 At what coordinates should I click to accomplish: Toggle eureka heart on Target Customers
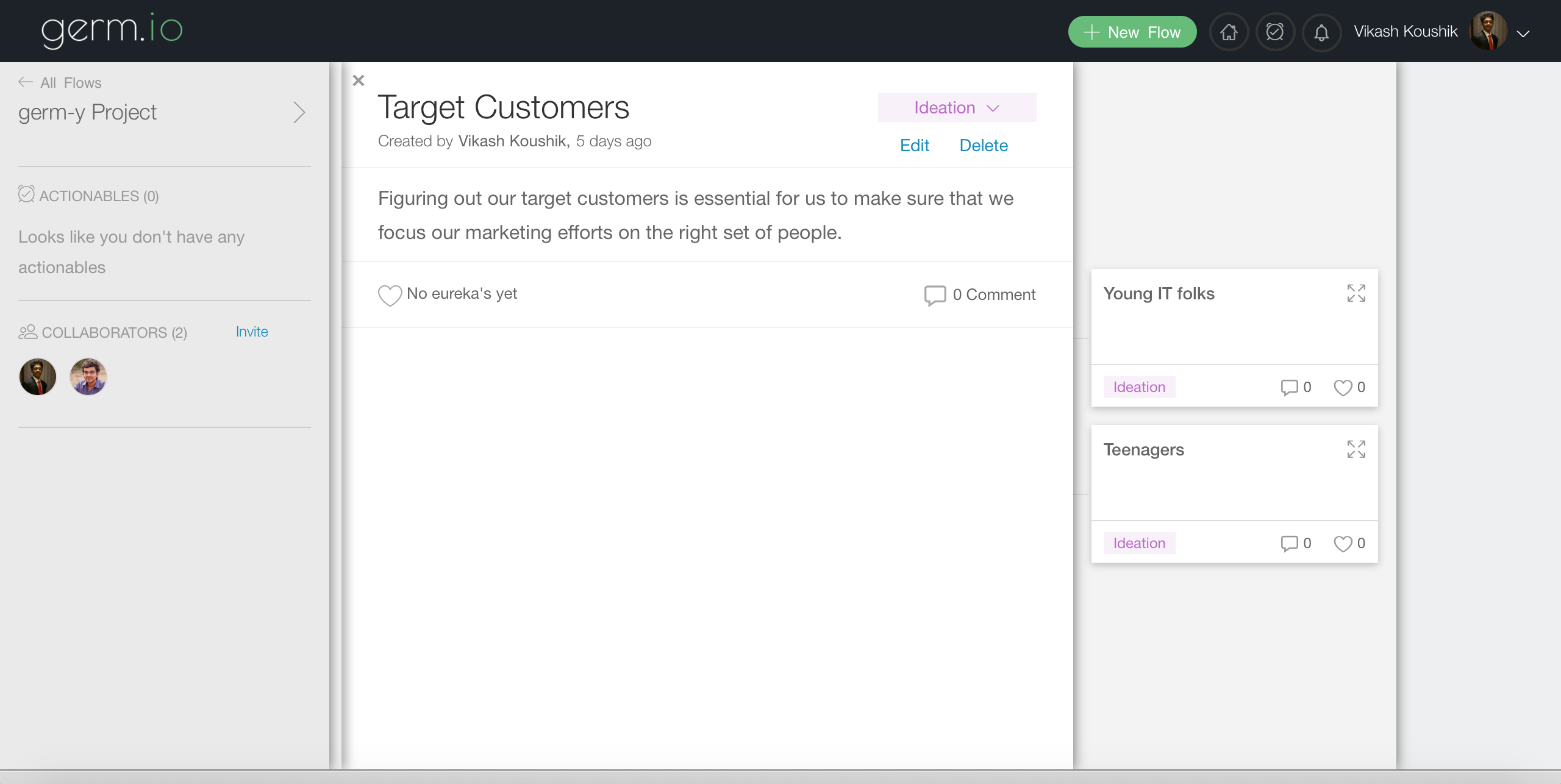click(x=390, y=295)
